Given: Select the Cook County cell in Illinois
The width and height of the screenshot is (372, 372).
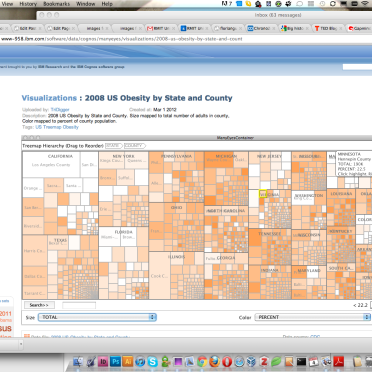Looking at the screenshot, I should coord(159,276).
